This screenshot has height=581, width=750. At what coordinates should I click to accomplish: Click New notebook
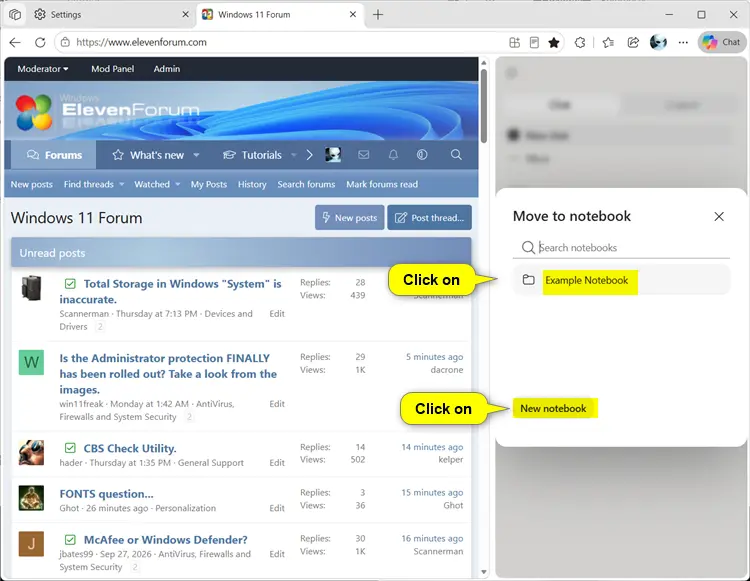click(553, 409)
